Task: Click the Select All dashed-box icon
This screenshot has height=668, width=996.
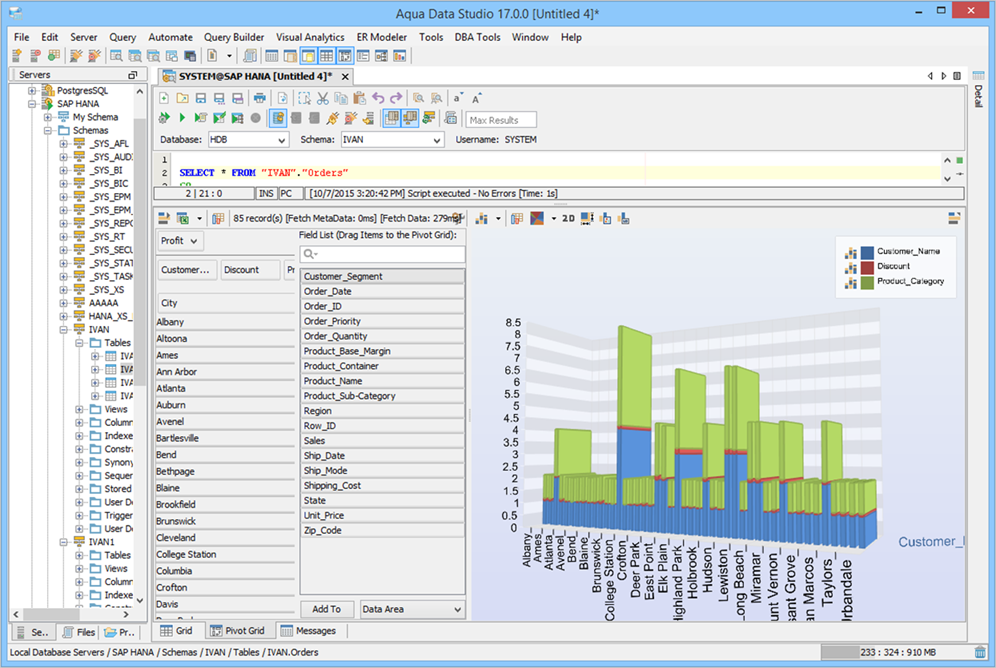Action: click(304, 98)
